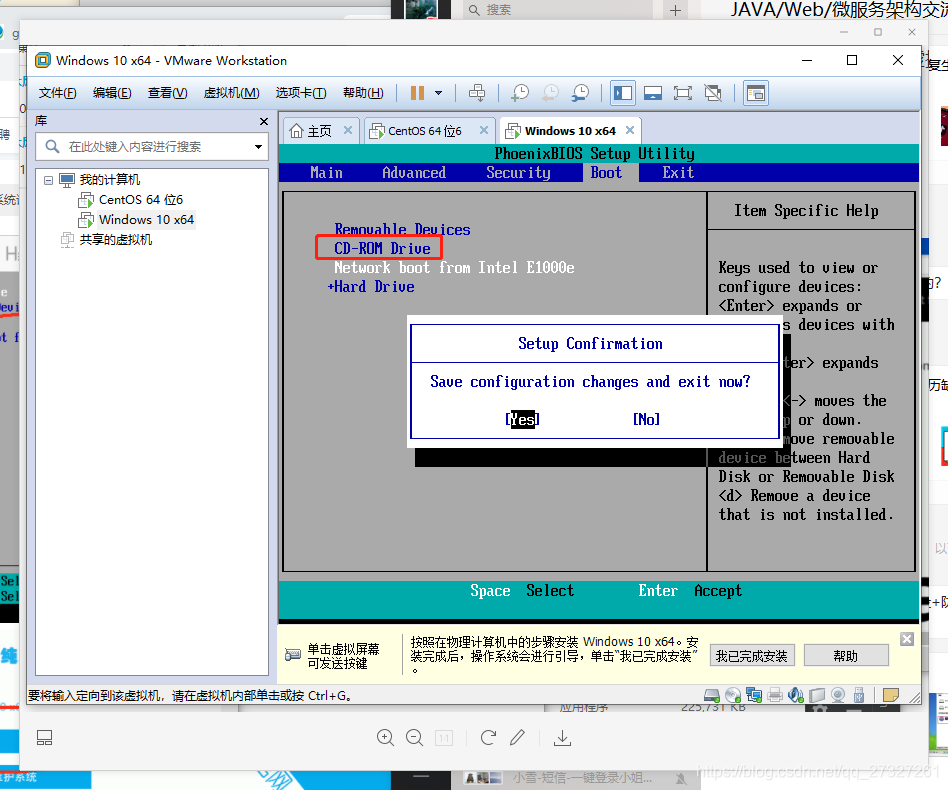Click the webcam status bar icon
This screenshot has width=948, height=790.
pos(838,695)
